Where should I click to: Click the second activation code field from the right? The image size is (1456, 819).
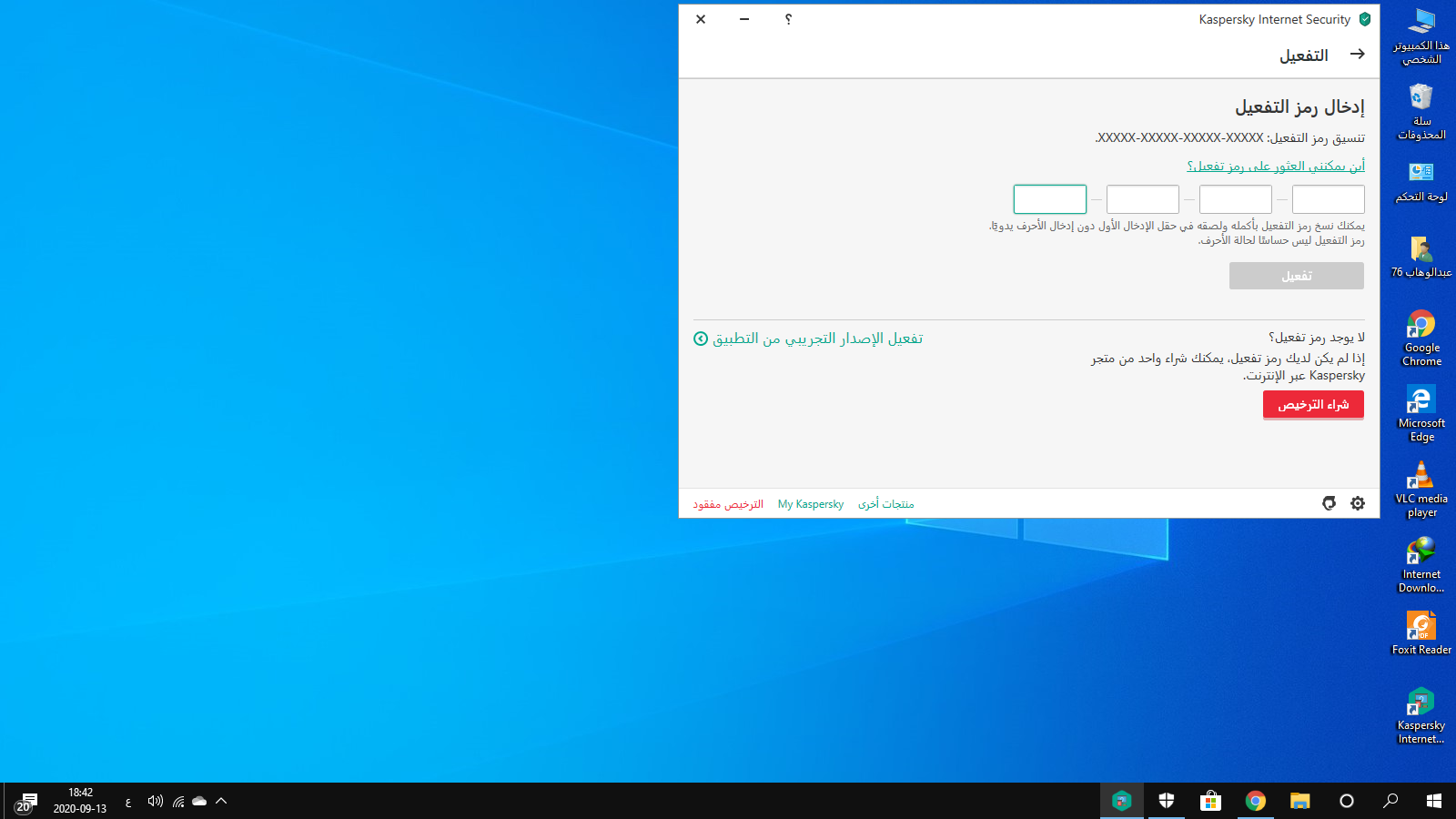coord(1236,199)
